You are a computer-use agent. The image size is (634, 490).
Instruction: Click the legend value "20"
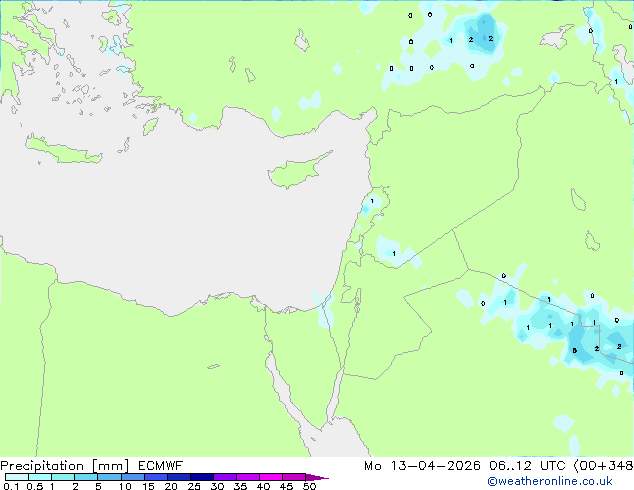point(171,486)
